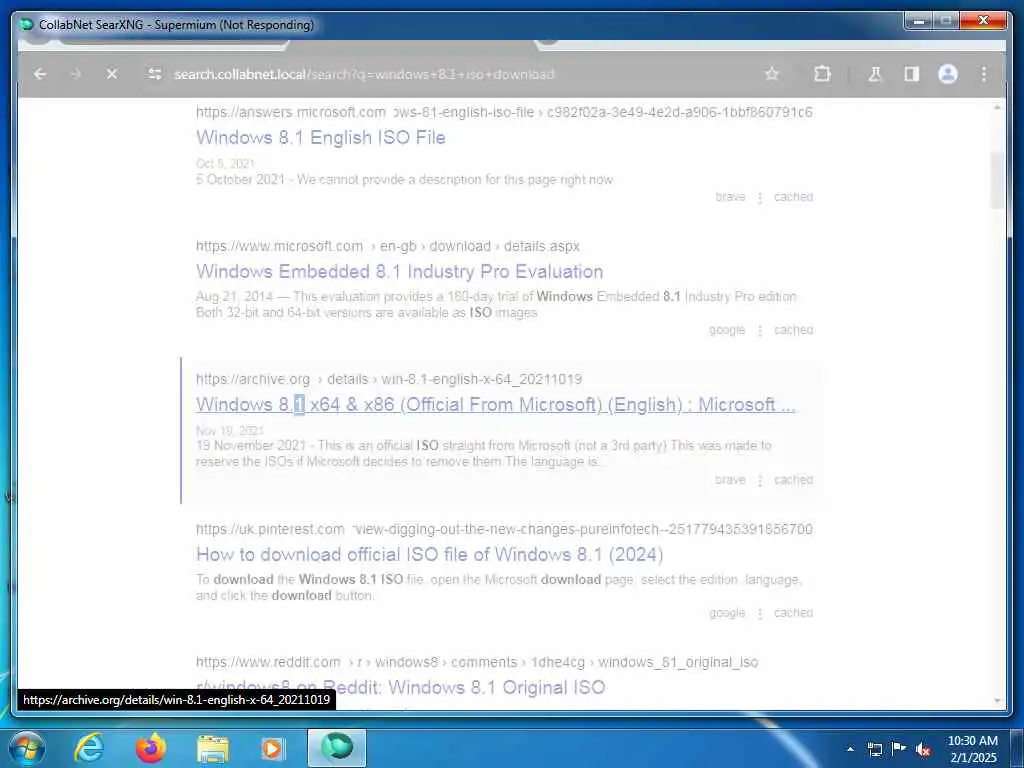Open muted volume speaker icon
This screenshot has width=1024, height=768.
(x=923, y=749)
